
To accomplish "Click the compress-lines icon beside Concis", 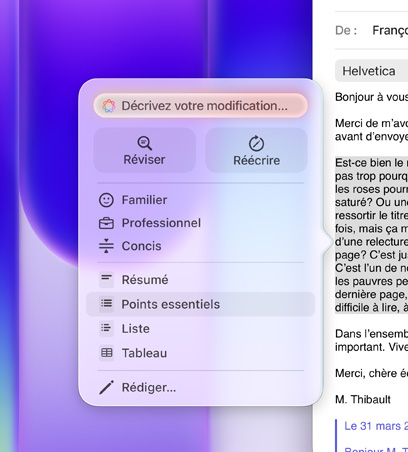I will pos(106,246).
